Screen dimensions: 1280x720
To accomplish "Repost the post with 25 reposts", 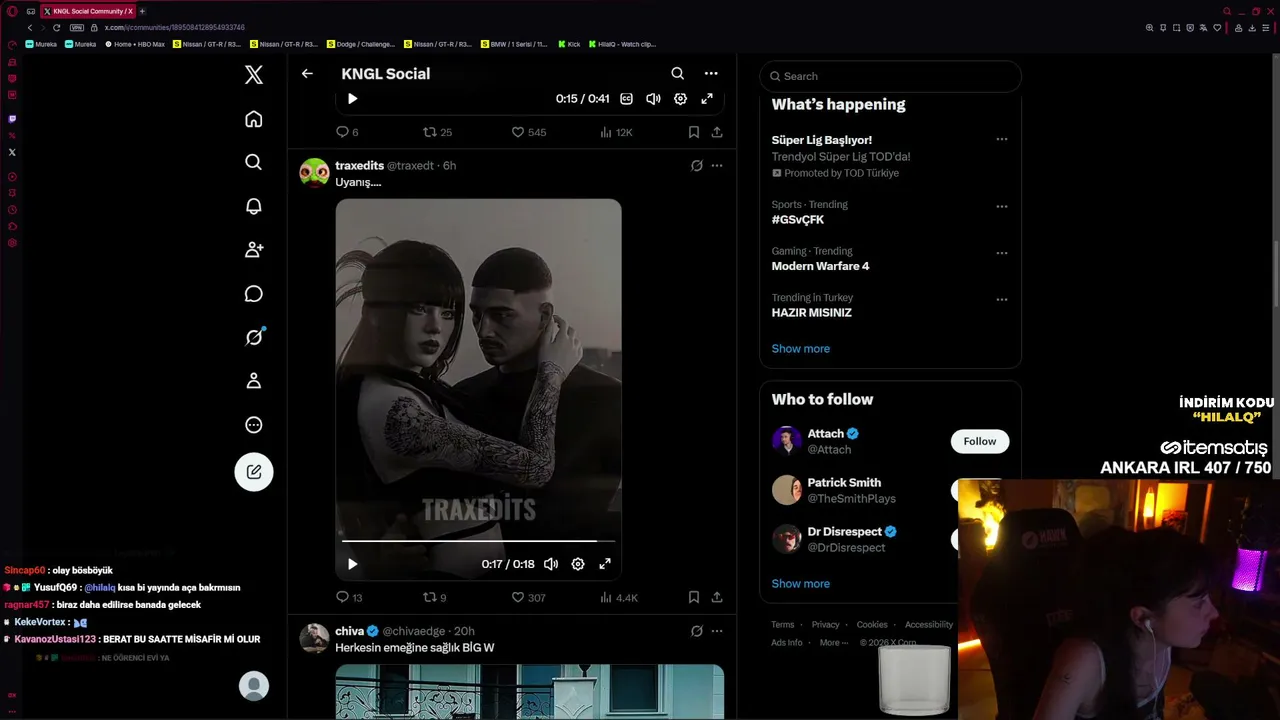I will (437, 132).
